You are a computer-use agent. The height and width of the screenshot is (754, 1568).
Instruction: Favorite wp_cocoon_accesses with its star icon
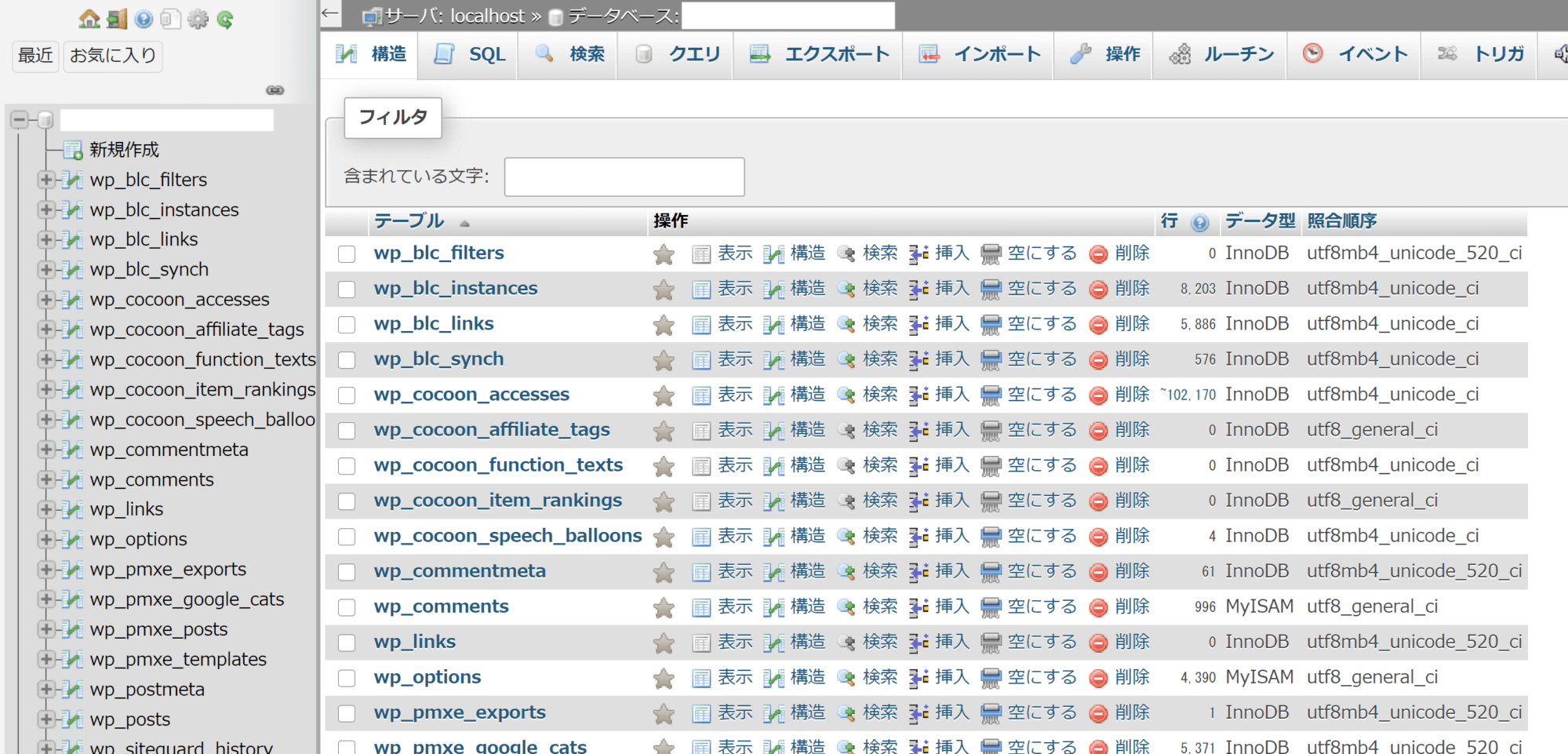coord(664,395)
